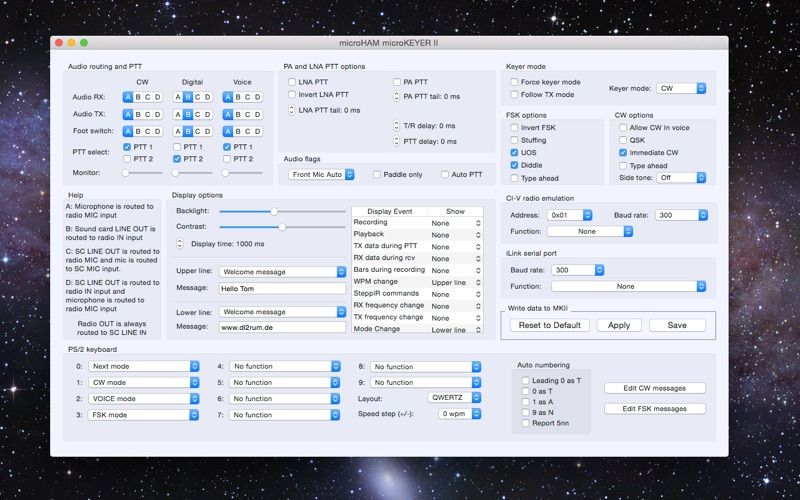Enable Paddle only audio flag
Screen dimensions: 800x500
click(x=377, y=174)
